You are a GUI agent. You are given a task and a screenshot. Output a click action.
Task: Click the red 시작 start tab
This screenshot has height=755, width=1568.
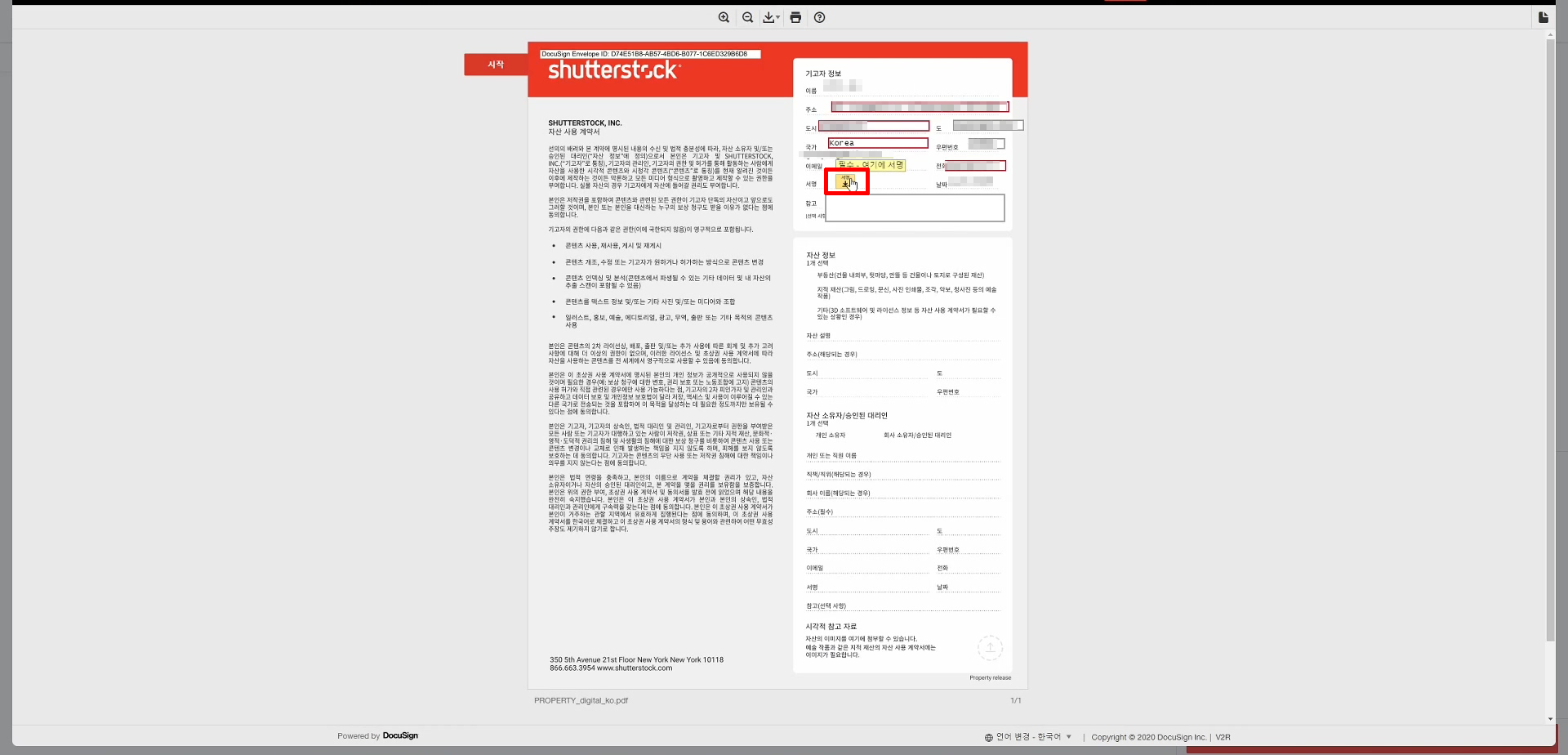pyautogui.click(x=496, y=65)
